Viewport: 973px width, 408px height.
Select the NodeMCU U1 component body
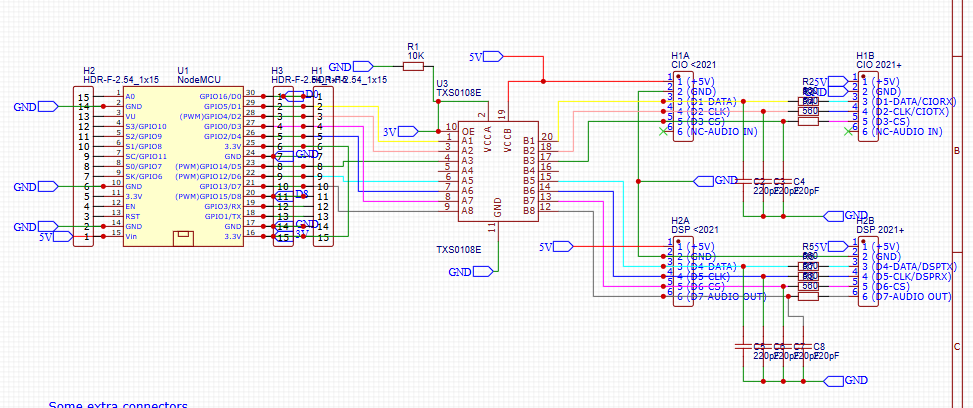pyautogui.click(x=182, y=166)
